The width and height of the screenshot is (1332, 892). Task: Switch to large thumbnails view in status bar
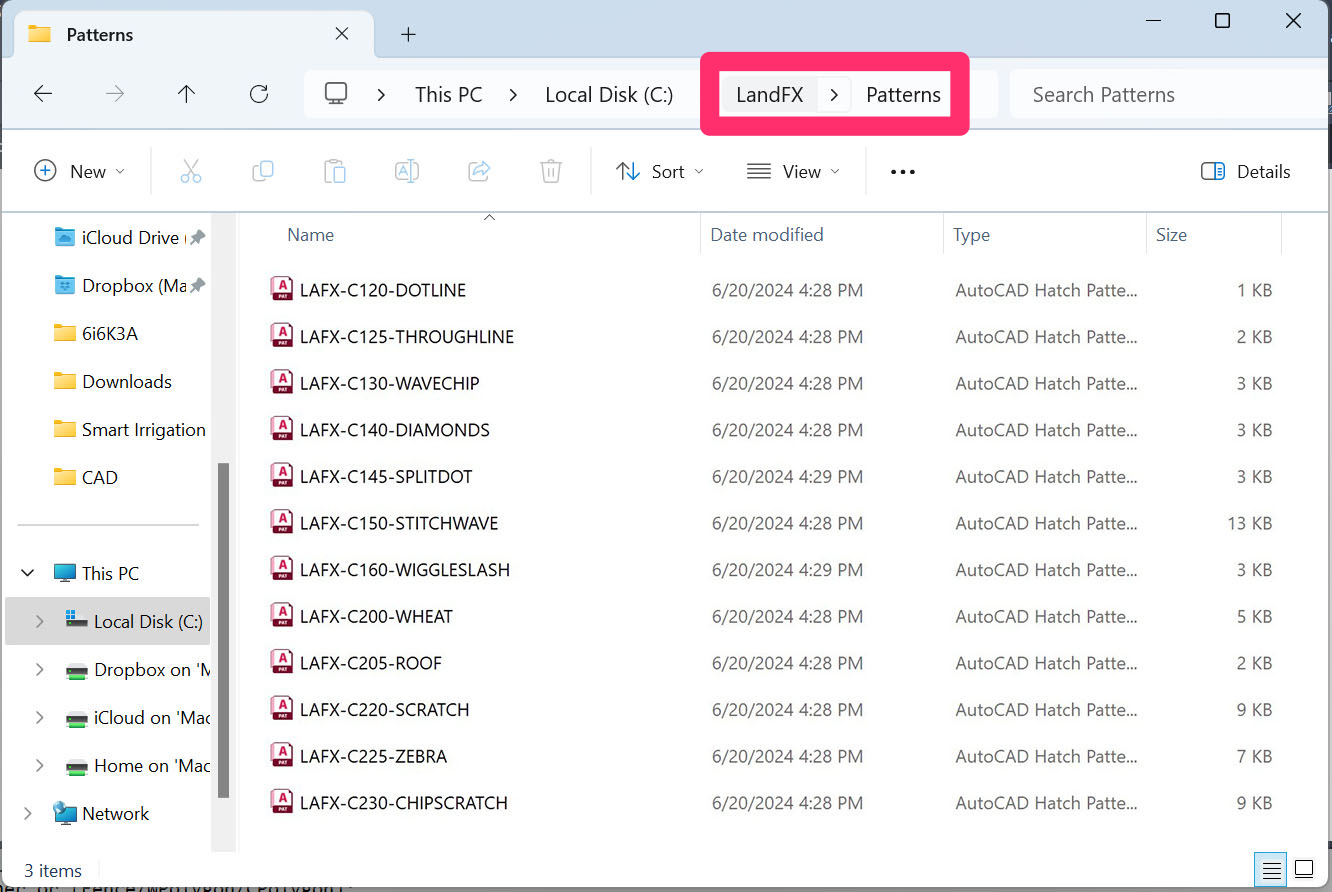pos(1304,868)
